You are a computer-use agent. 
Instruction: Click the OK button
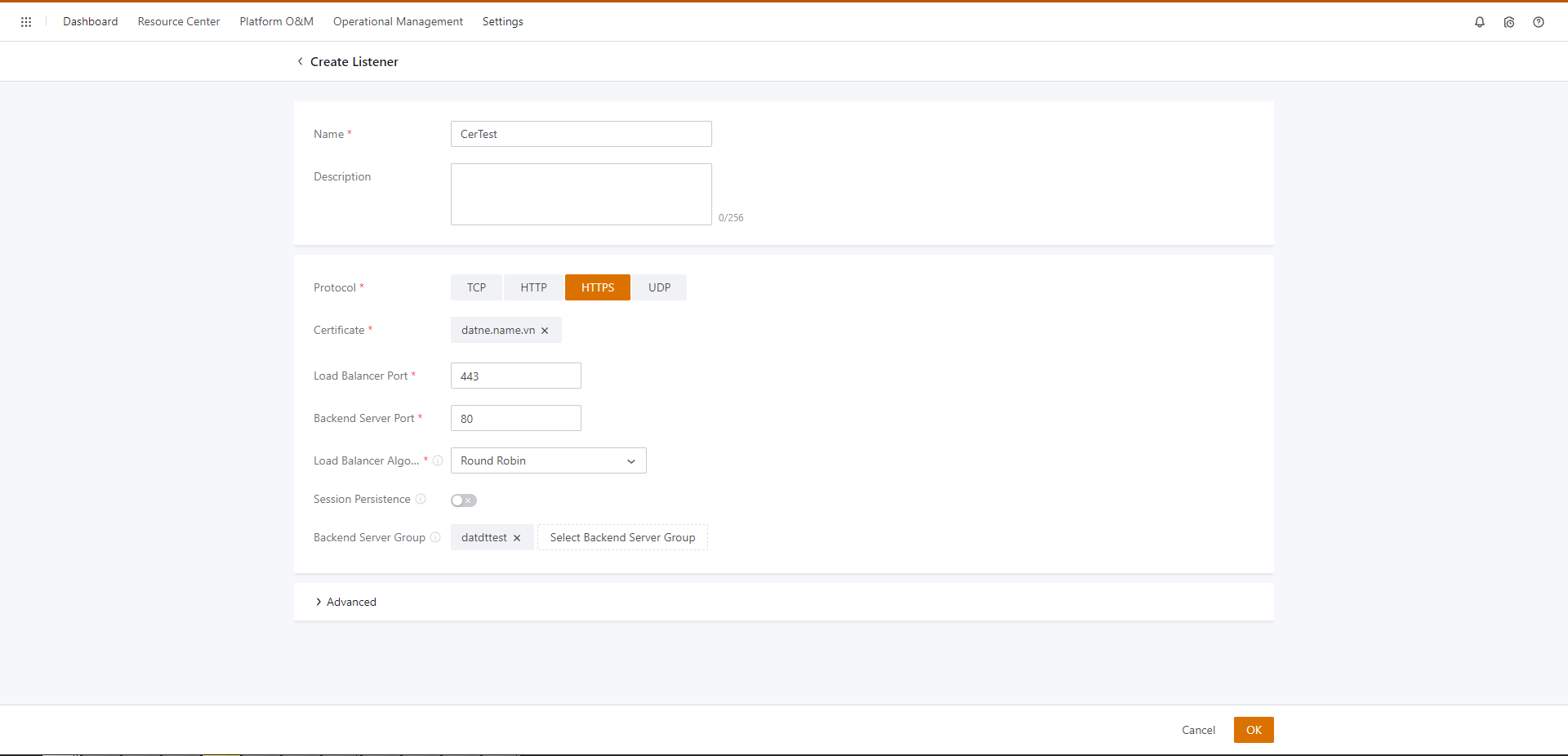(1253, 730)
